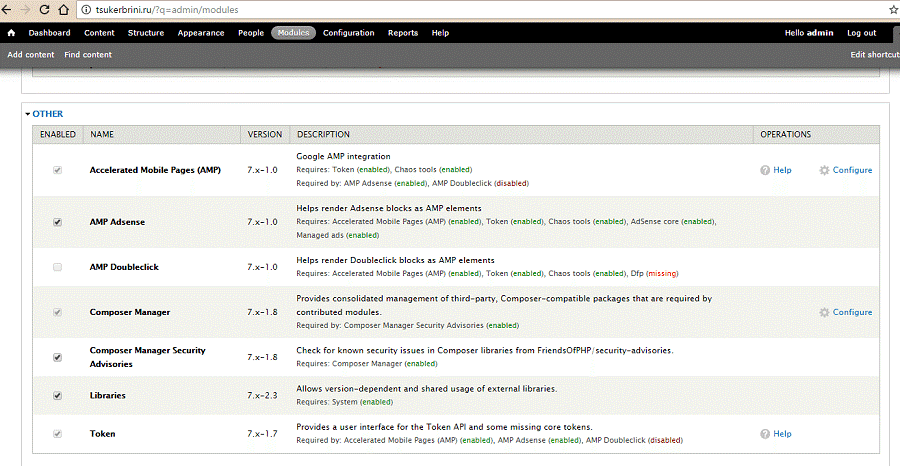900x466 pixels.
Task: Click Edit shortcuts link
Action: (875, 55)
